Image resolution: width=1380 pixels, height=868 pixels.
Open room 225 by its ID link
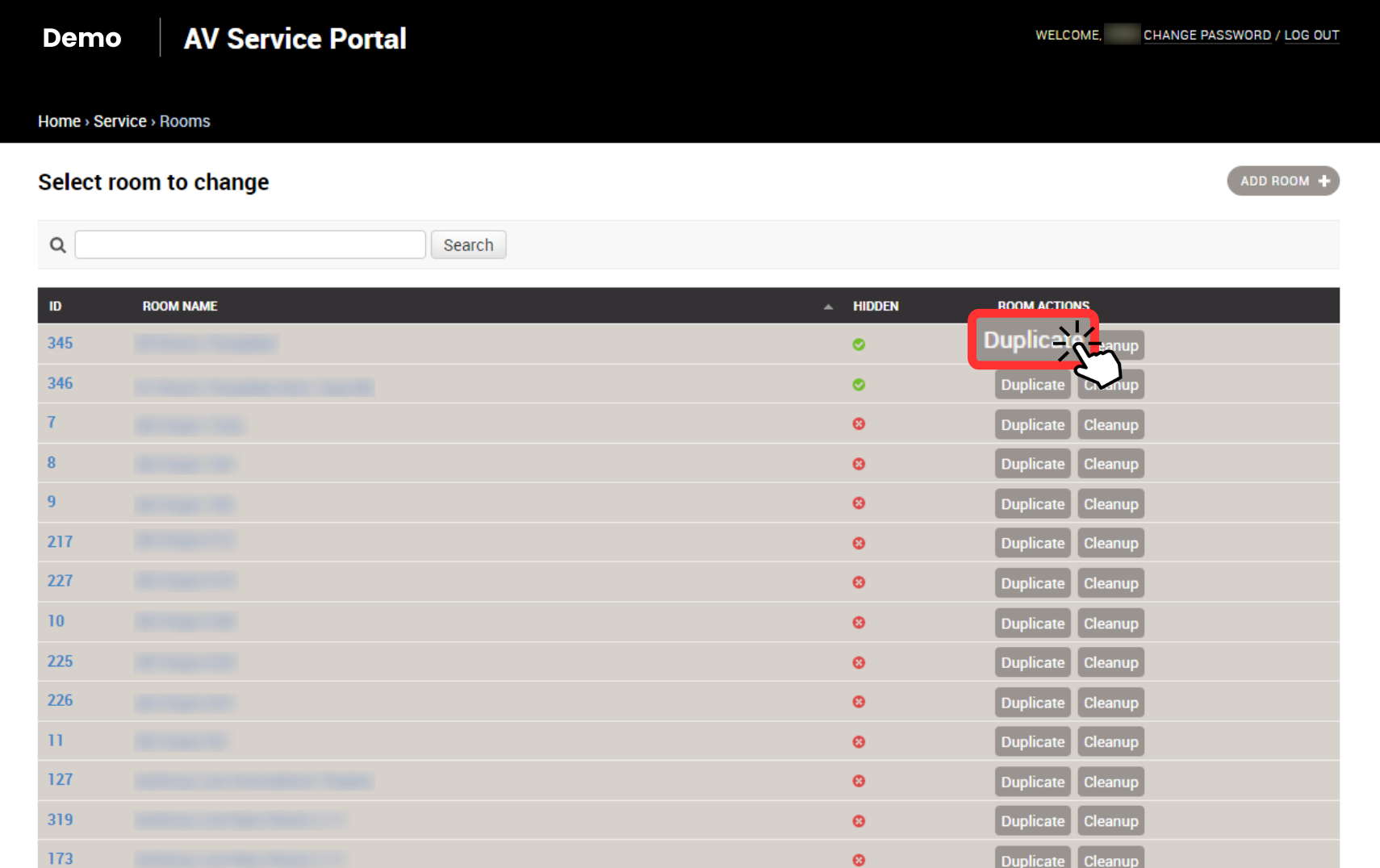(60, 661)
